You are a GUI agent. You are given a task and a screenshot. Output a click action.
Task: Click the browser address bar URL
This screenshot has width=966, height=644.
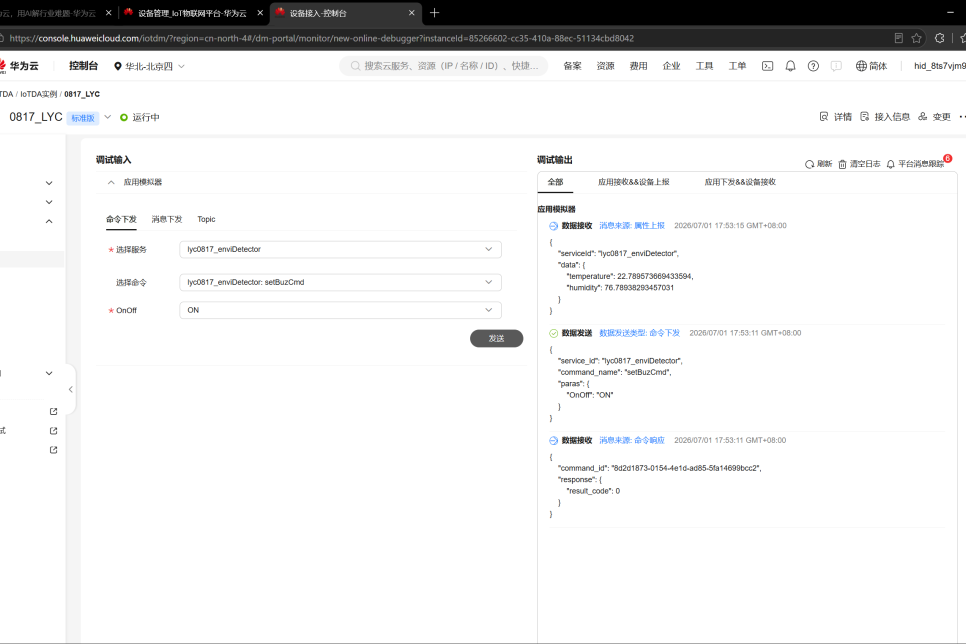322,38
